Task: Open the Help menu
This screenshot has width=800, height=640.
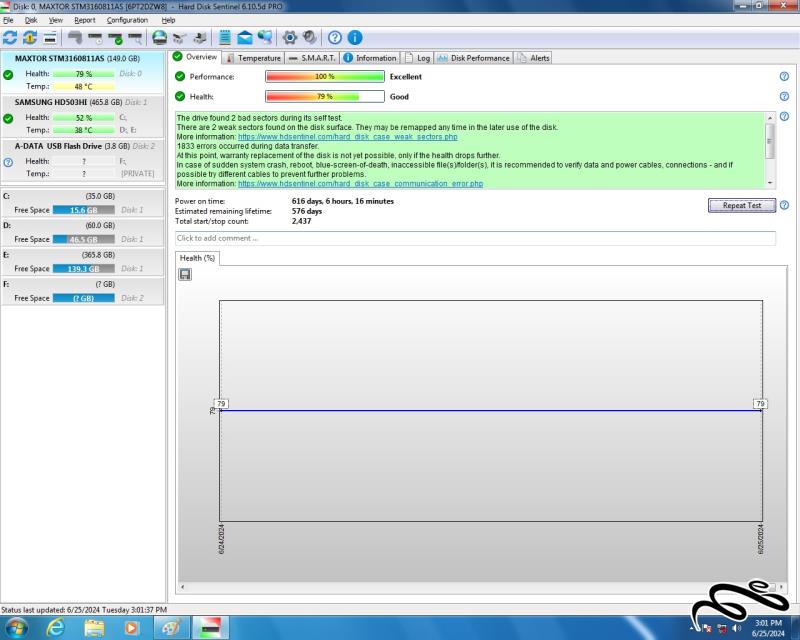Action: point(168,20)
